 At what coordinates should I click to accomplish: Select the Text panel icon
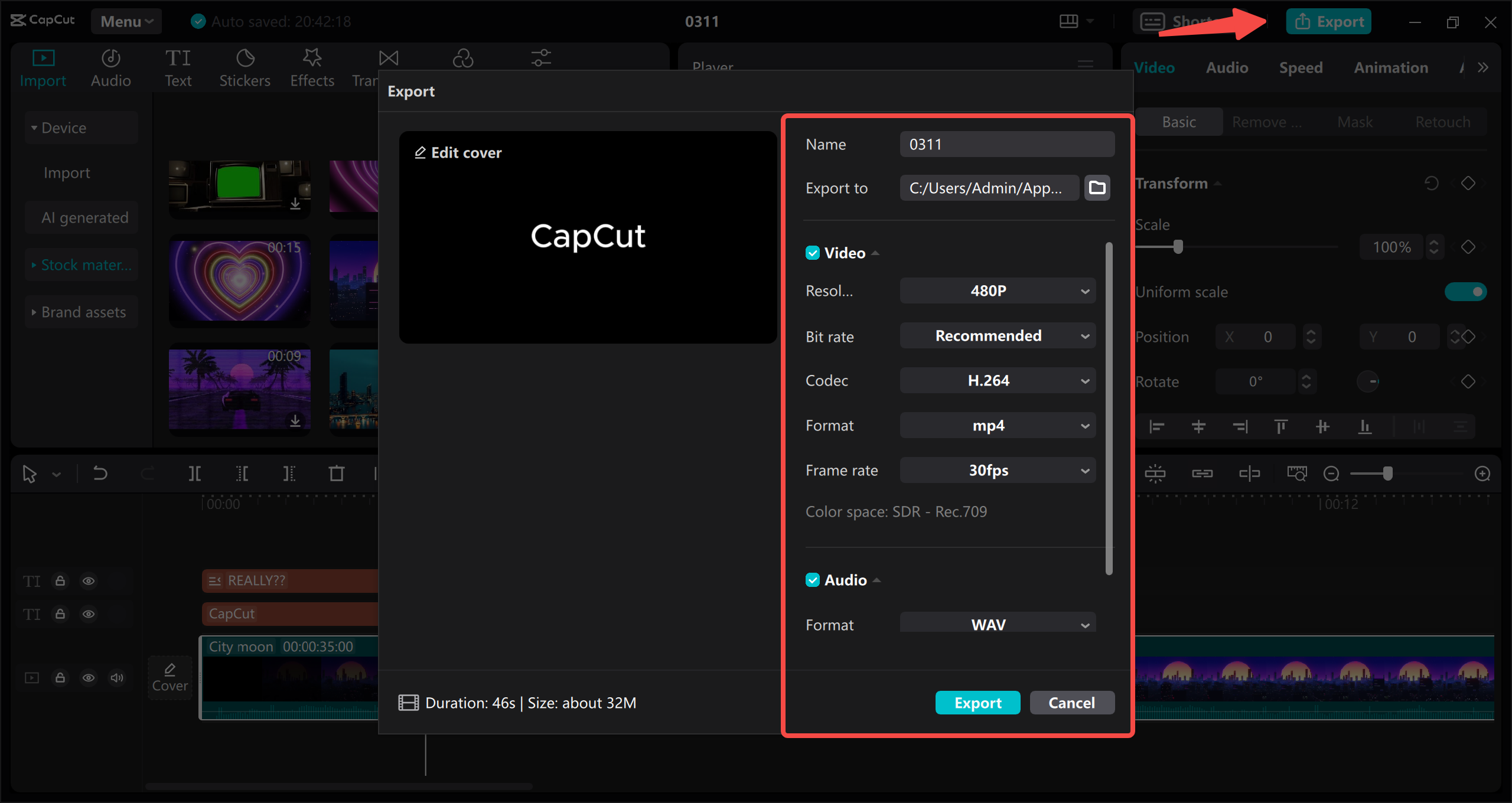178,66
